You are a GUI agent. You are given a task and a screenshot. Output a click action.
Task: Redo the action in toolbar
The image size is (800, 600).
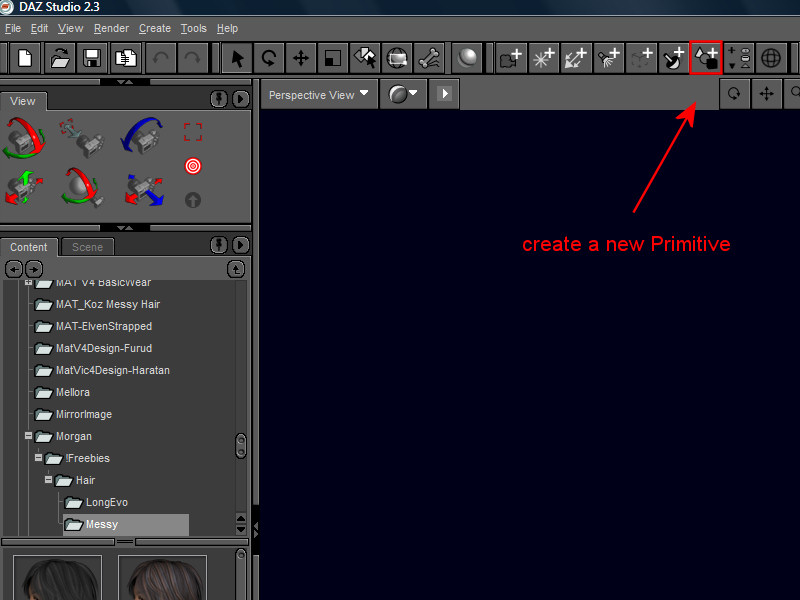(x=192, y=58)
